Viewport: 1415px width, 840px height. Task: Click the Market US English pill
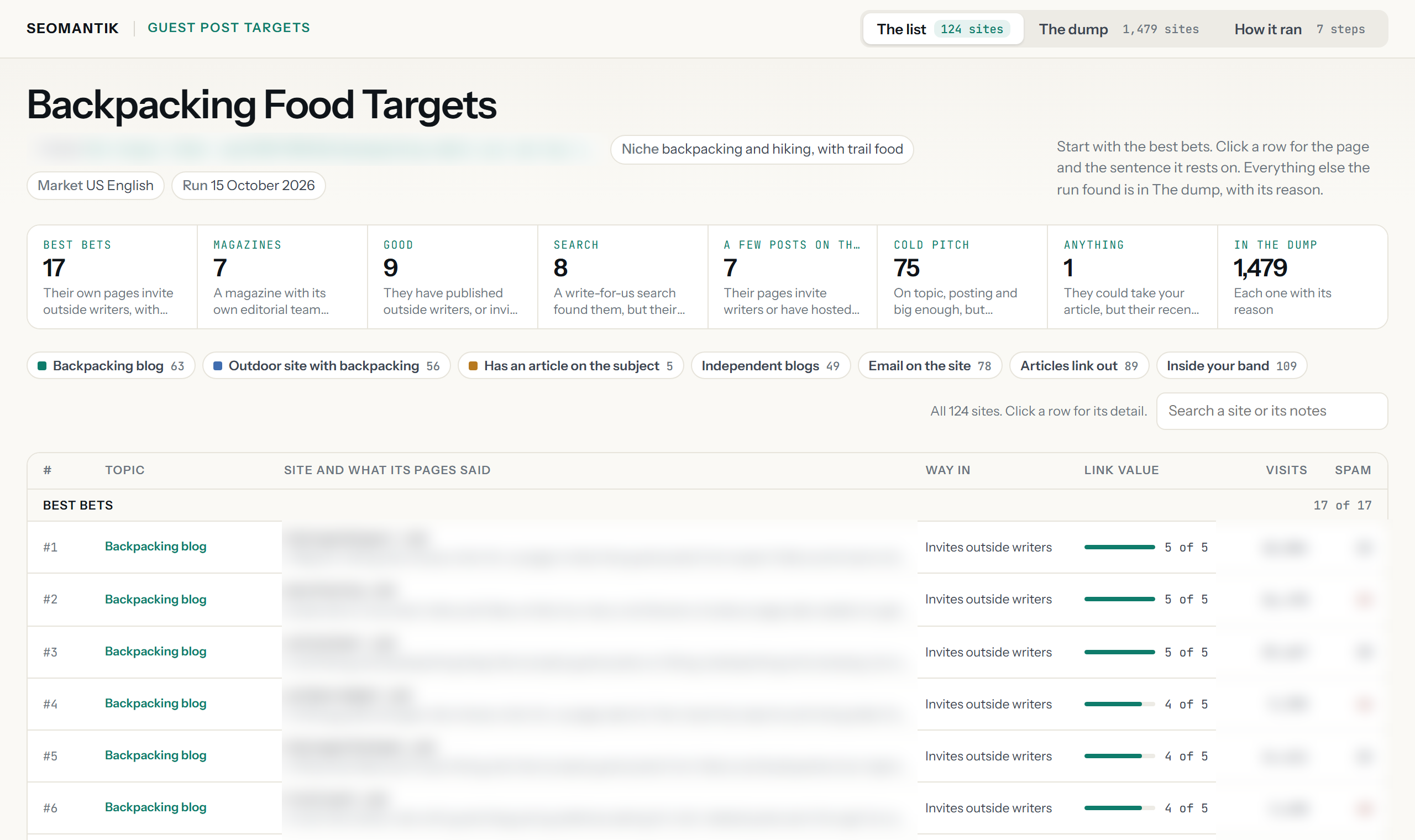click(x=96, y=186)
